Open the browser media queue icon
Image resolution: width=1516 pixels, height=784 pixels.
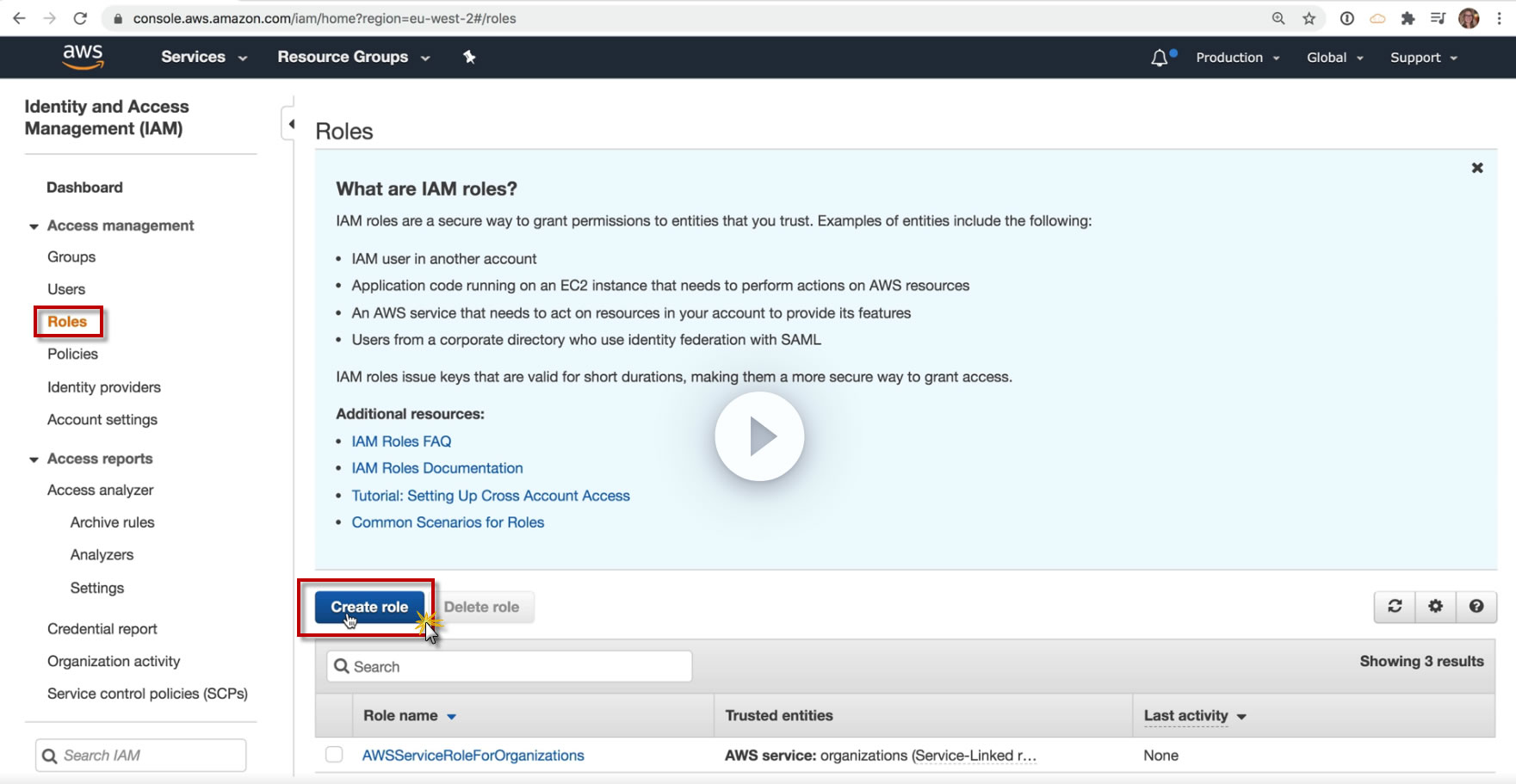pyautogui.click(x=1438, y=18)
